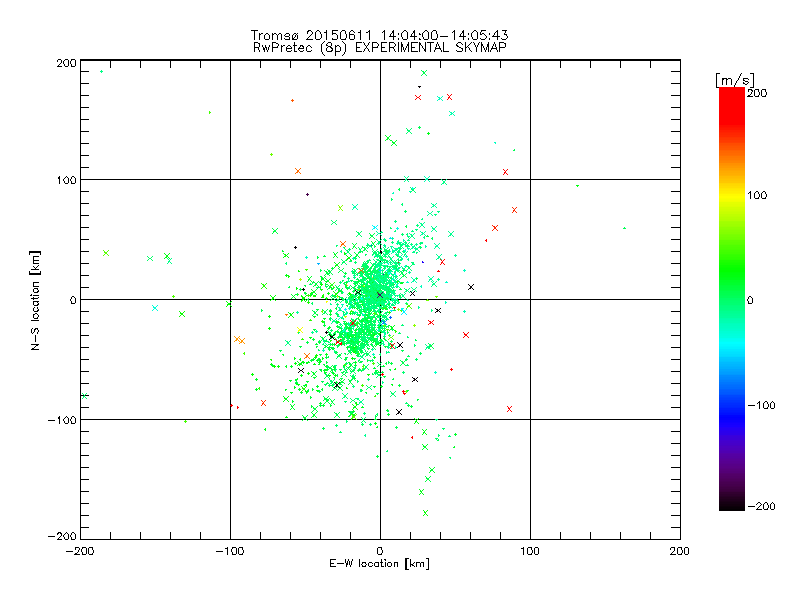Click the "200" tick label on the N-S axis
The height and width of the screenshot is (600, 800).
pos(66,63)
